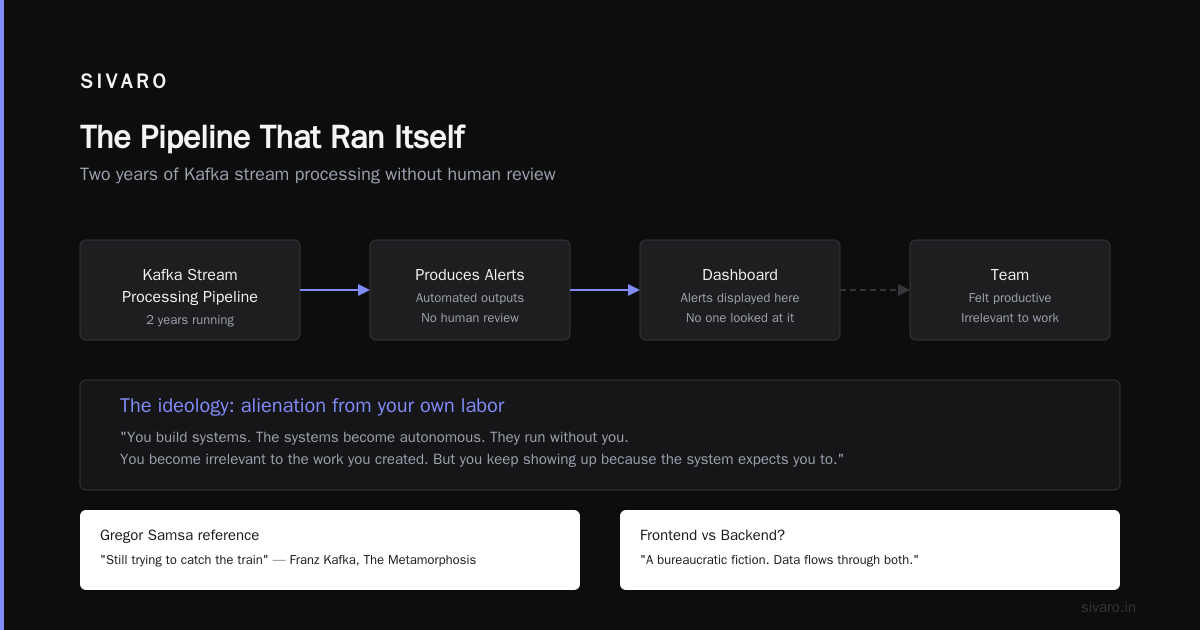Click the arrow from Alerts to Dashboard

(x=605, y=290)
